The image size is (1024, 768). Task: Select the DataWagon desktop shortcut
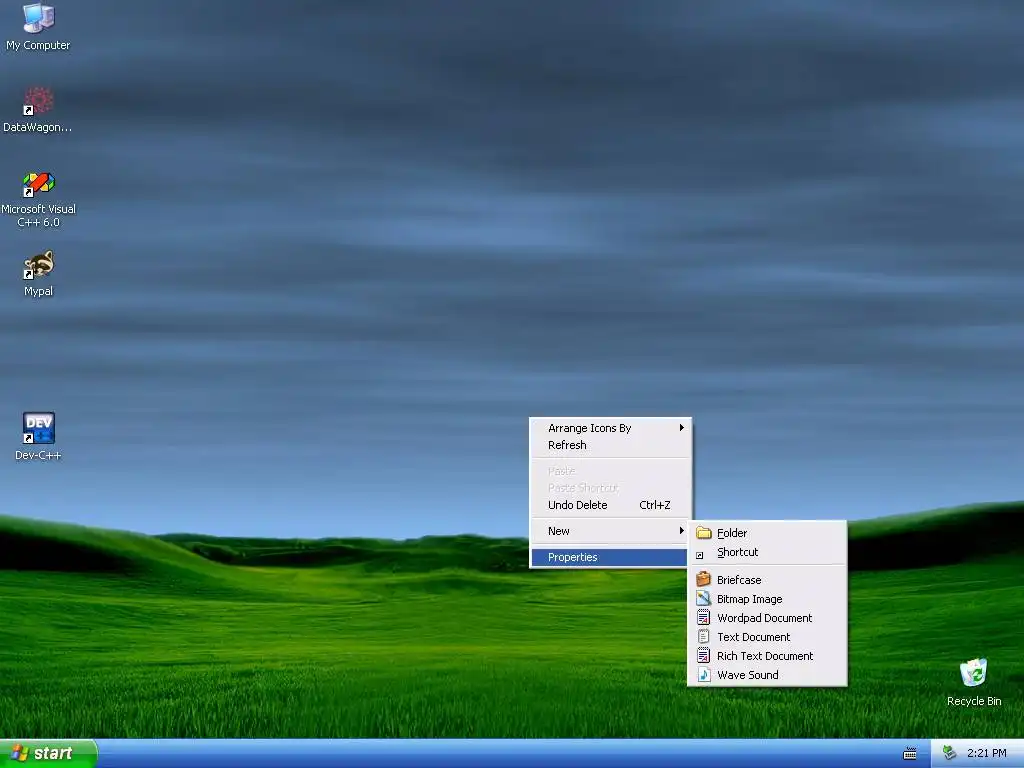38,110
